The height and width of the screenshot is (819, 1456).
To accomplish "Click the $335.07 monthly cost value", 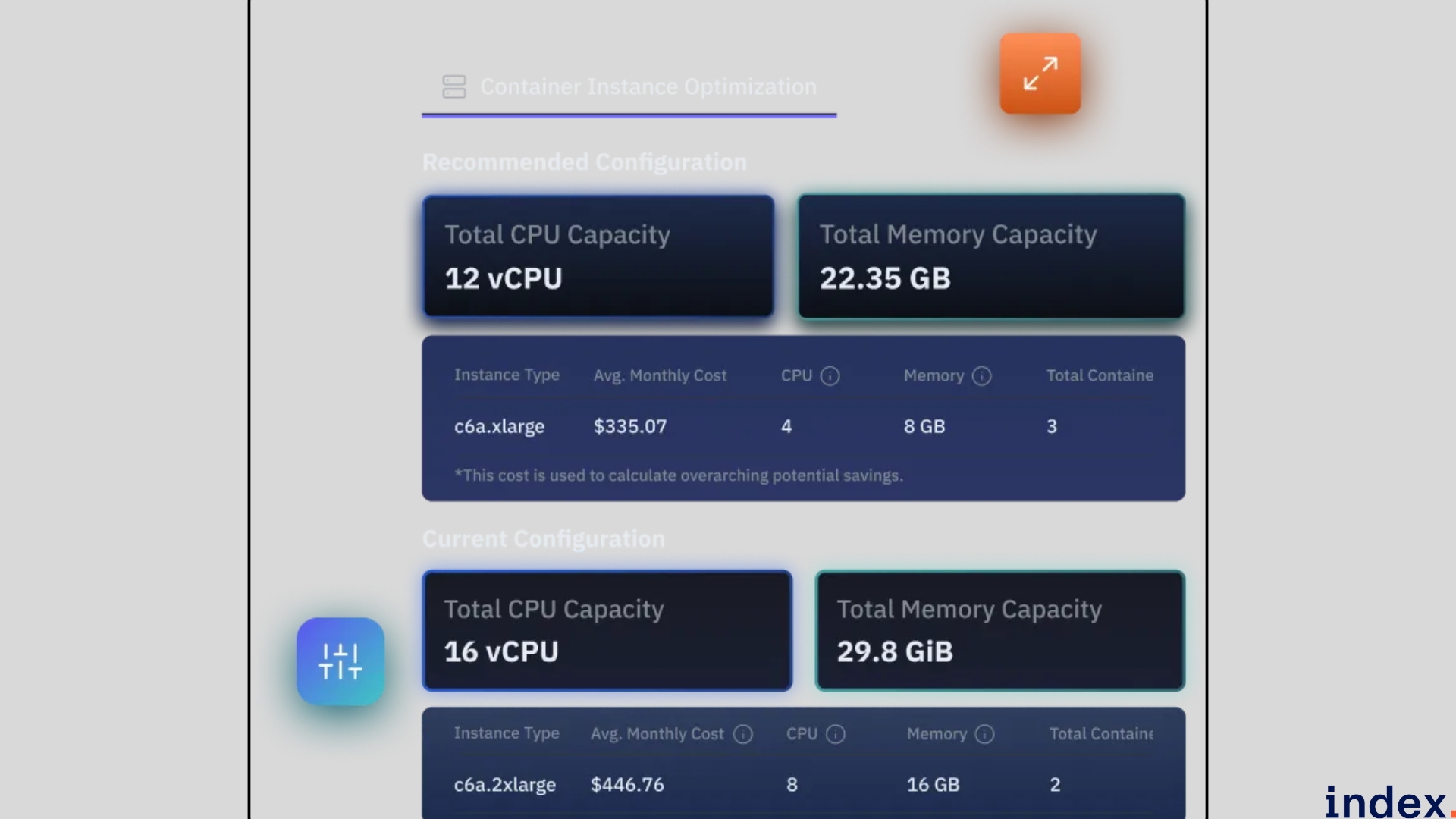I will (x=629, y=427).
